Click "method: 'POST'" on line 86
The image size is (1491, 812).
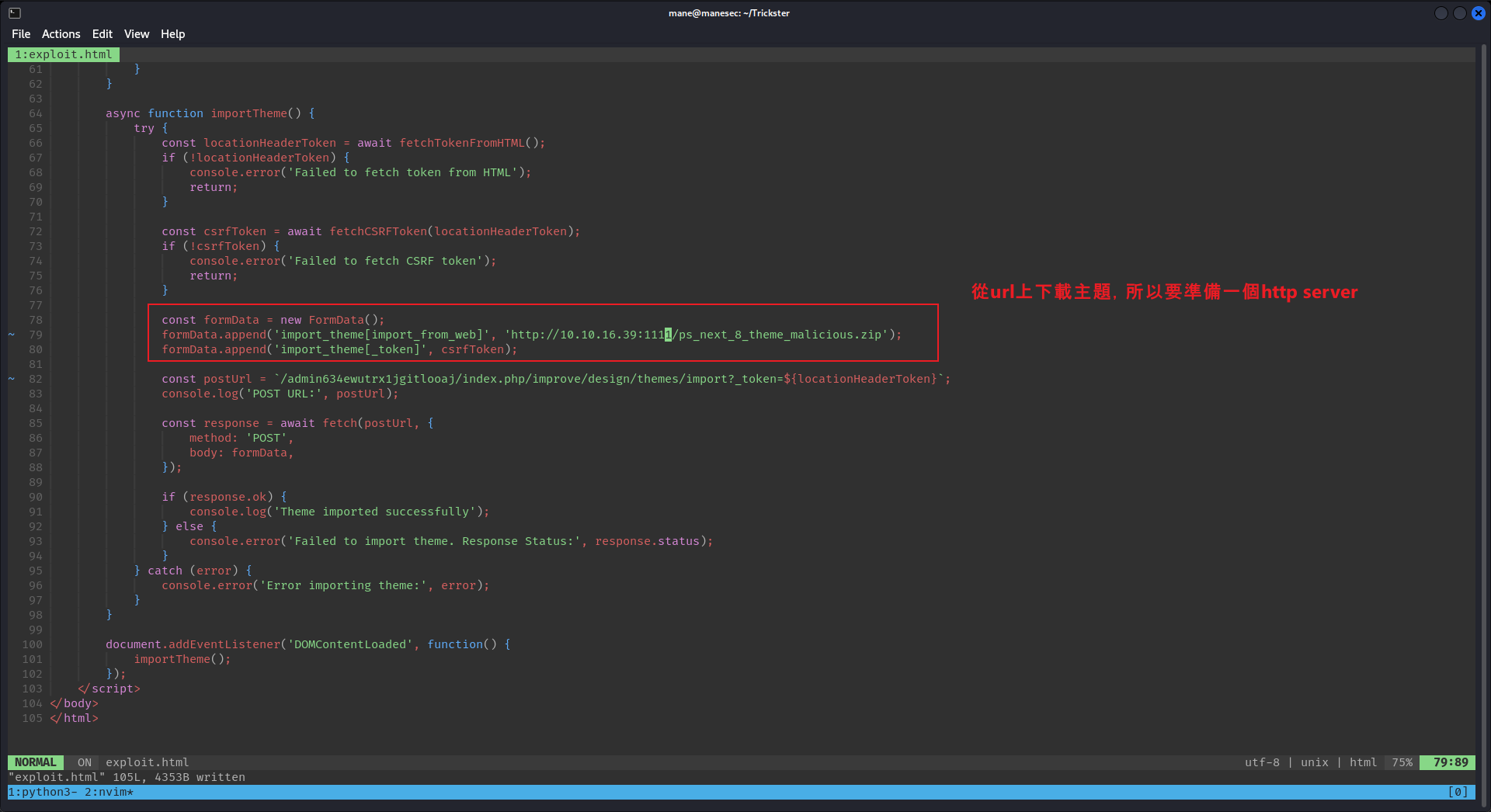(x=242, y=438)
